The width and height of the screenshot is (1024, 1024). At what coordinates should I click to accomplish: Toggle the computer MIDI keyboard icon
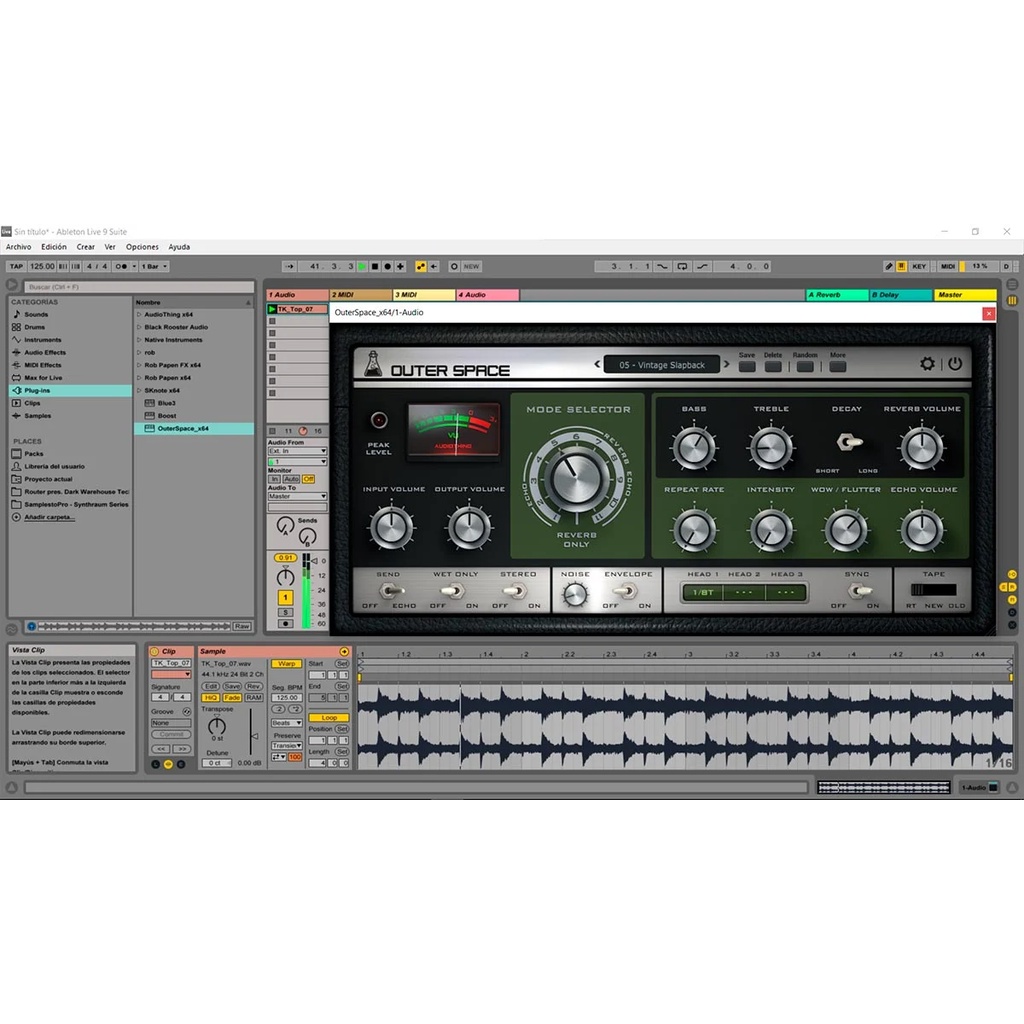[x=901, y=266]
